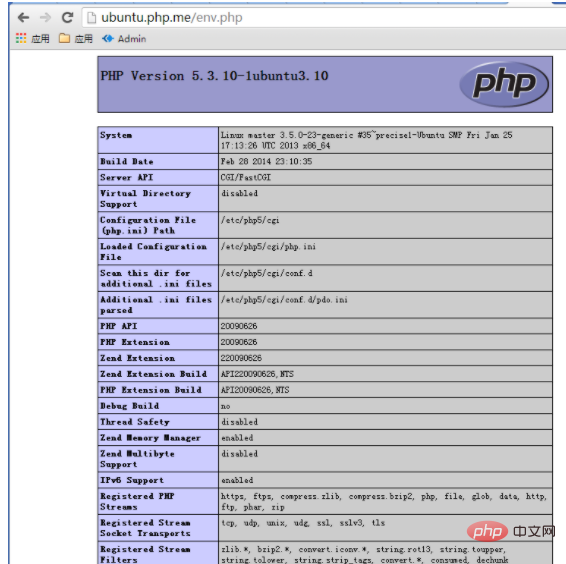Click the /etc/php5/cgi path value
The image size is (566, 564).
250,220
